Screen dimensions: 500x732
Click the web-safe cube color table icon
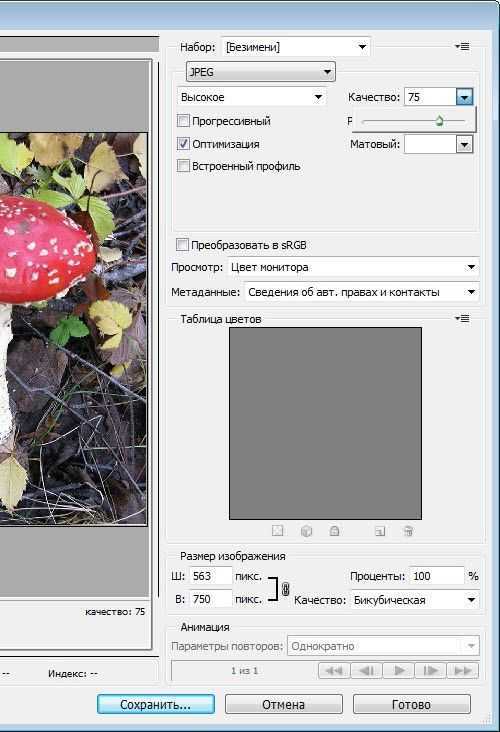(x=306, y=531)
